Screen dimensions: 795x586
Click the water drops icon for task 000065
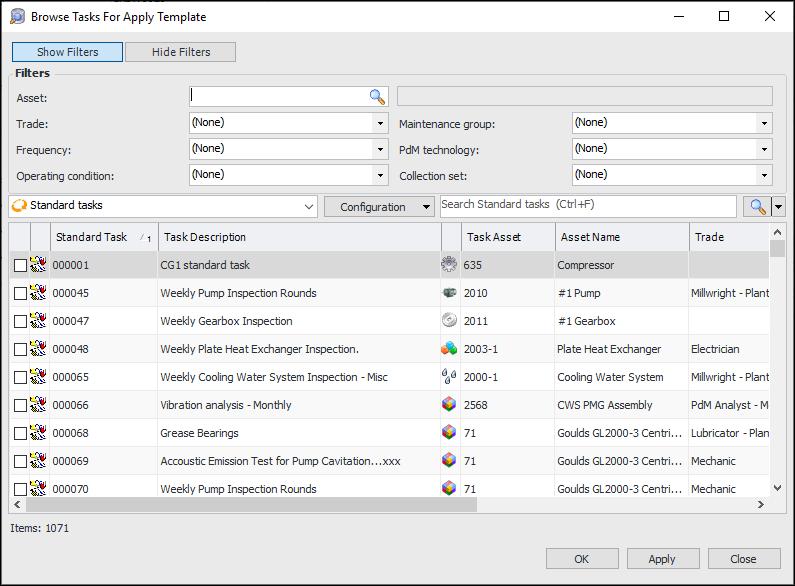449,377
